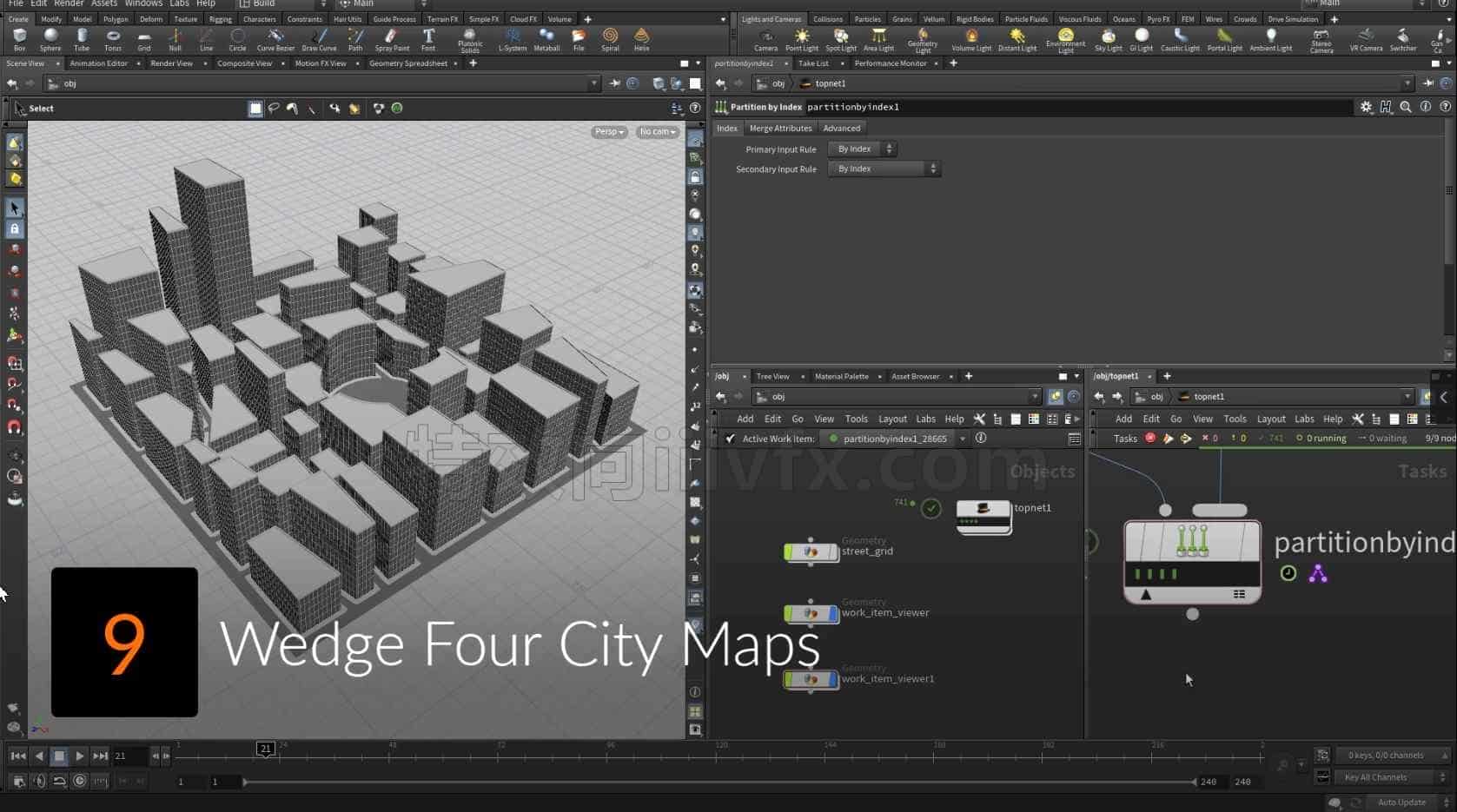
Task: Open the parameter pane gear menu
Action: [x=1366, y=107]
